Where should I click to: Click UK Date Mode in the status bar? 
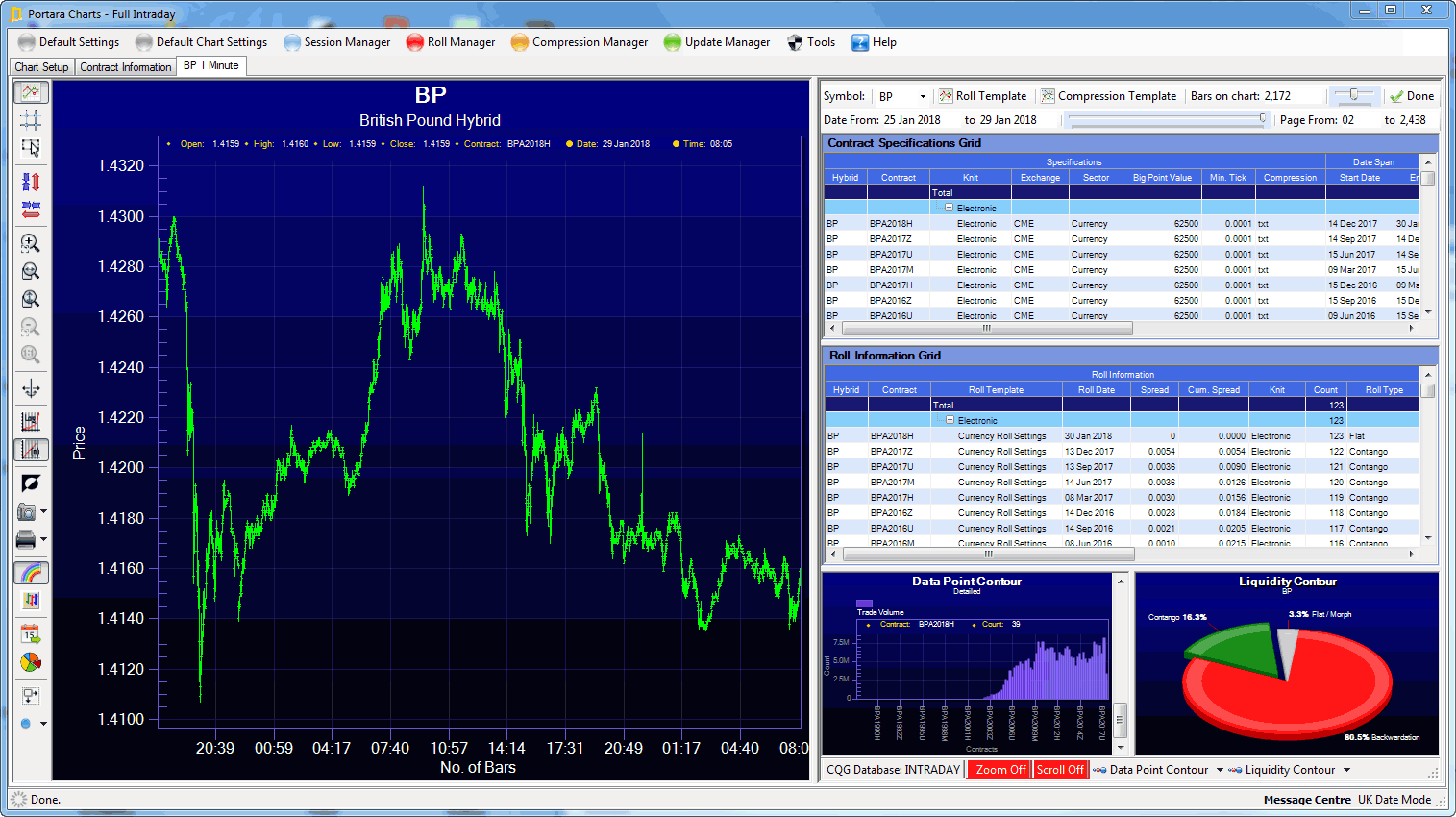point(1394,800)
